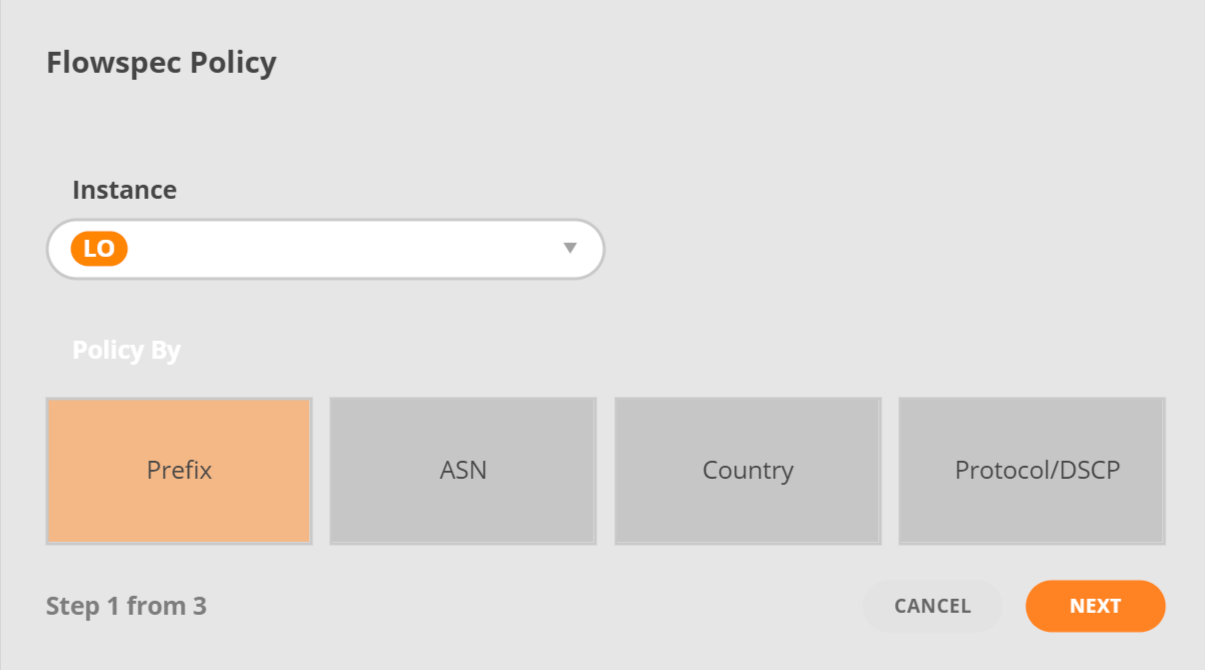
Task: Click the Flowspec Policy dialog title
Action: [x=161, y=63]
